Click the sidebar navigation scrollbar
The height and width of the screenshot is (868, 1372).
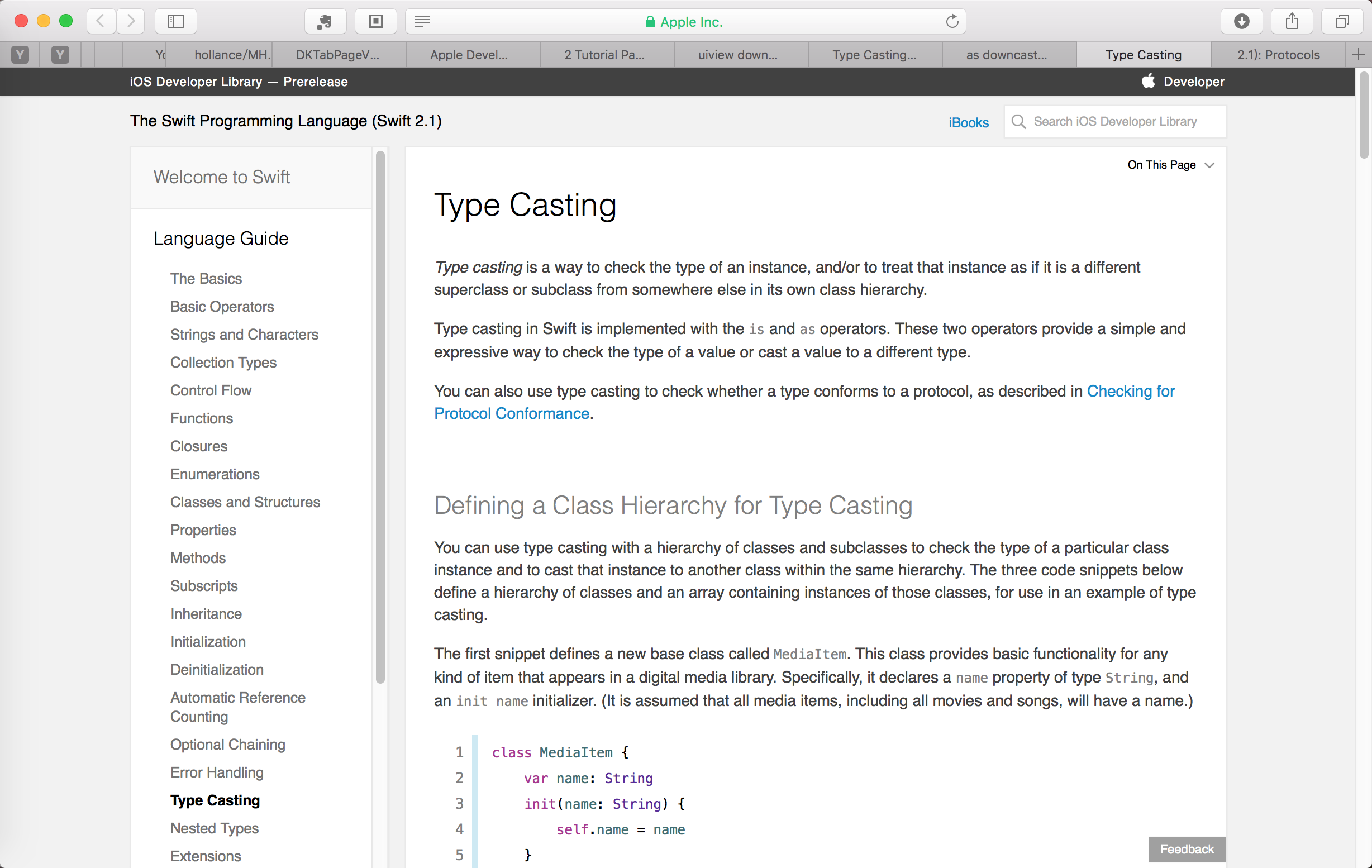pyautogui.click(x=380, y=416)
